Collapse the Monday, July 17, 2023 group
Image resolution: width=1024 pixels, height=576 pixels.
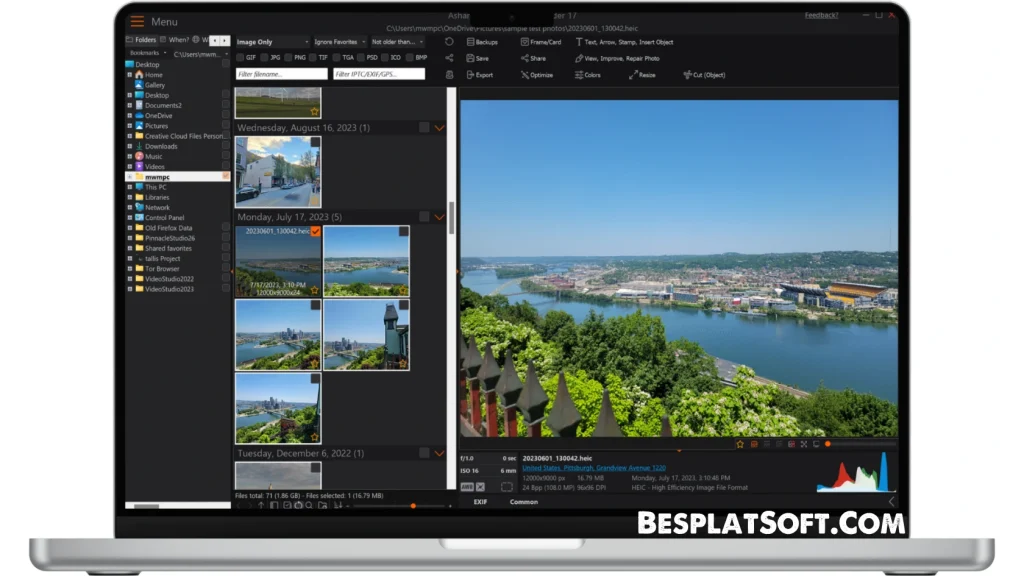(438, 216)
